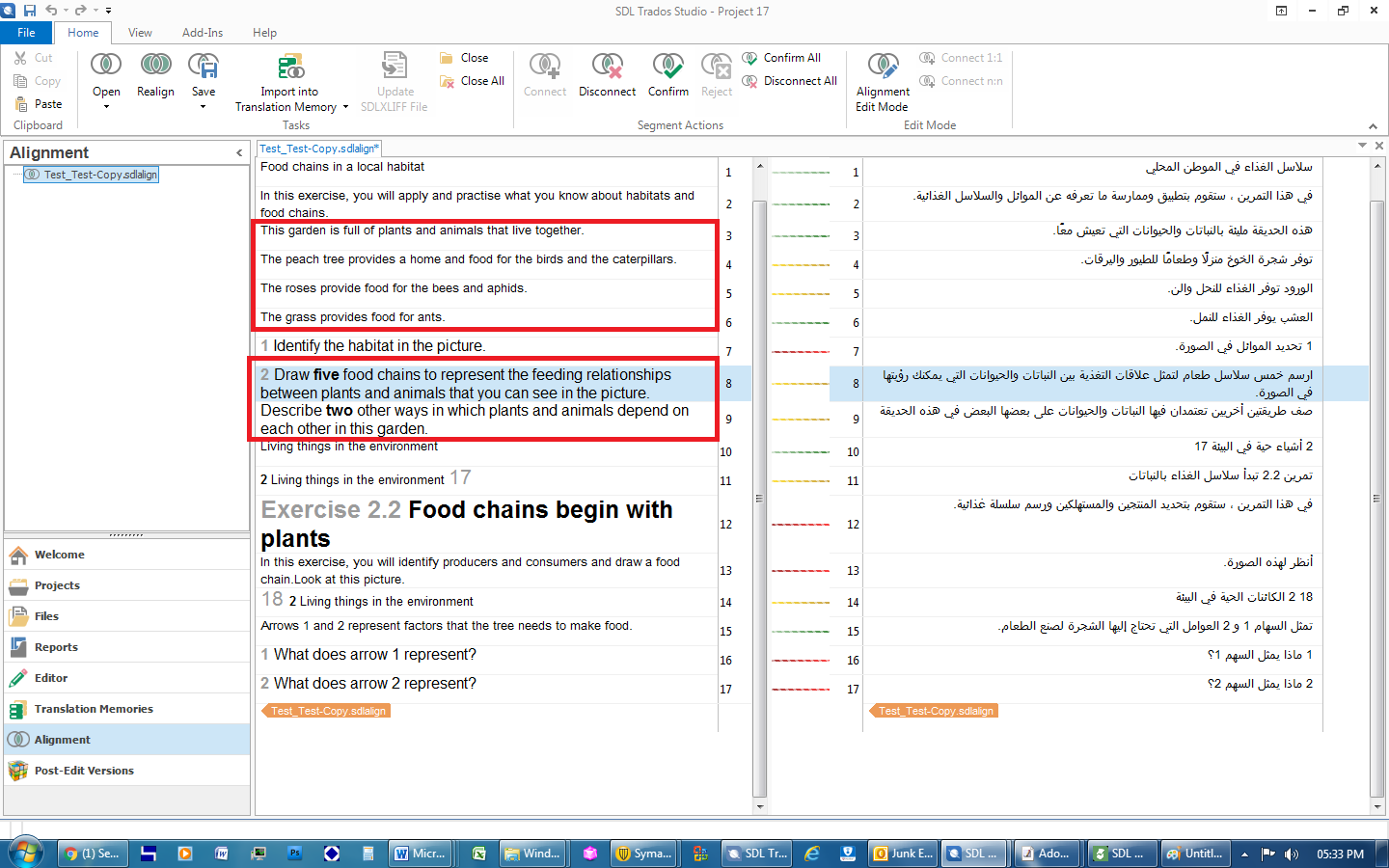
Task: Paste from clipboard using the Paste icon
Action: coord(20,104)
